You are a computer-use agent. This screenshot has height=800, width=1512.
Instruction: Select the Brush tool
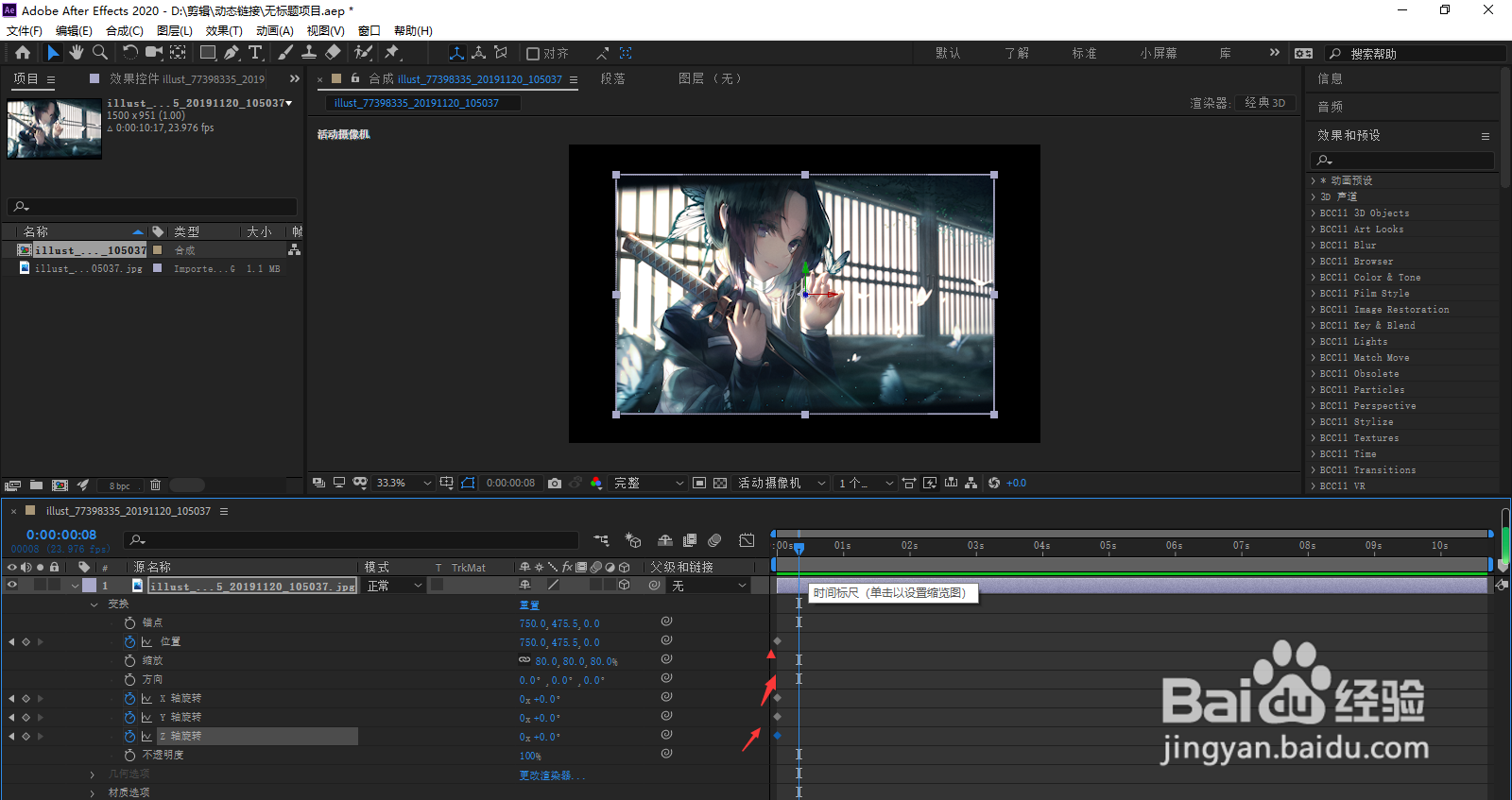coord(285,53)
